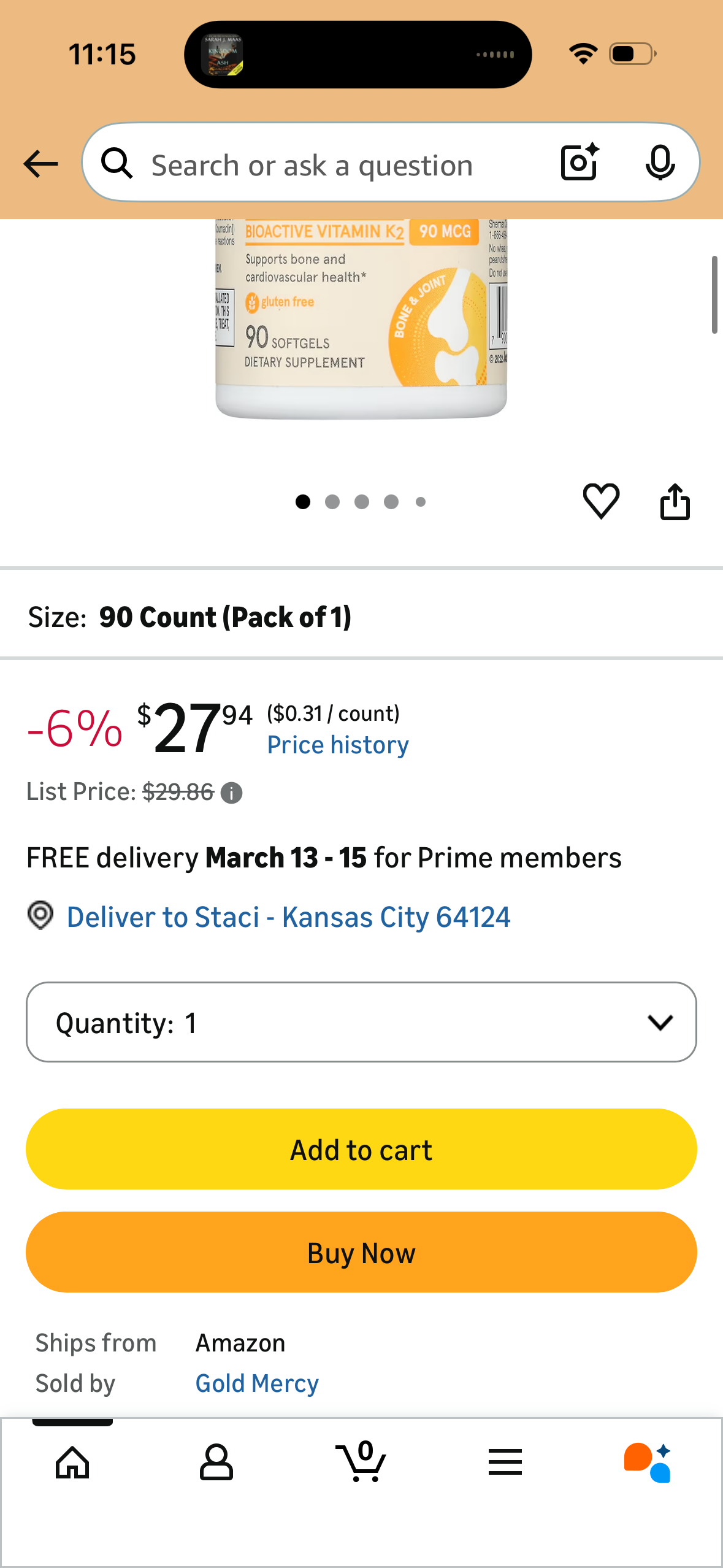723x1568 pixels.
Task: Go to the Home tab
Action: 72,1462
